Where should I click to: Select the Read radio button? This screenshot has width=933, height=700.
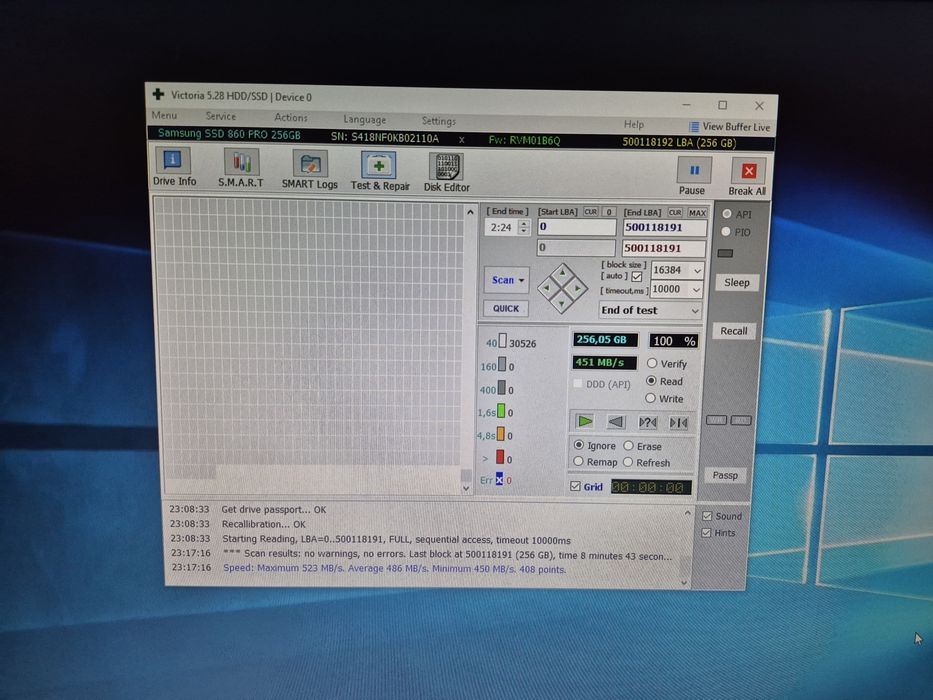[652, 380]
